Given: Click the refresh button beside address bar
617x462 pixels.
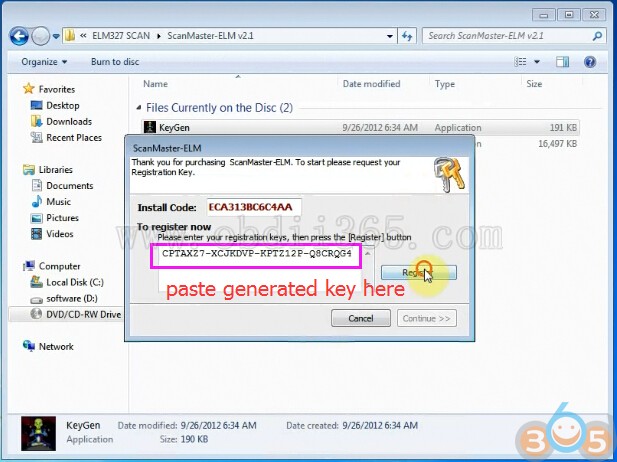Looking at the screenshot, I should pyautogui.click(x=407, y=36).
